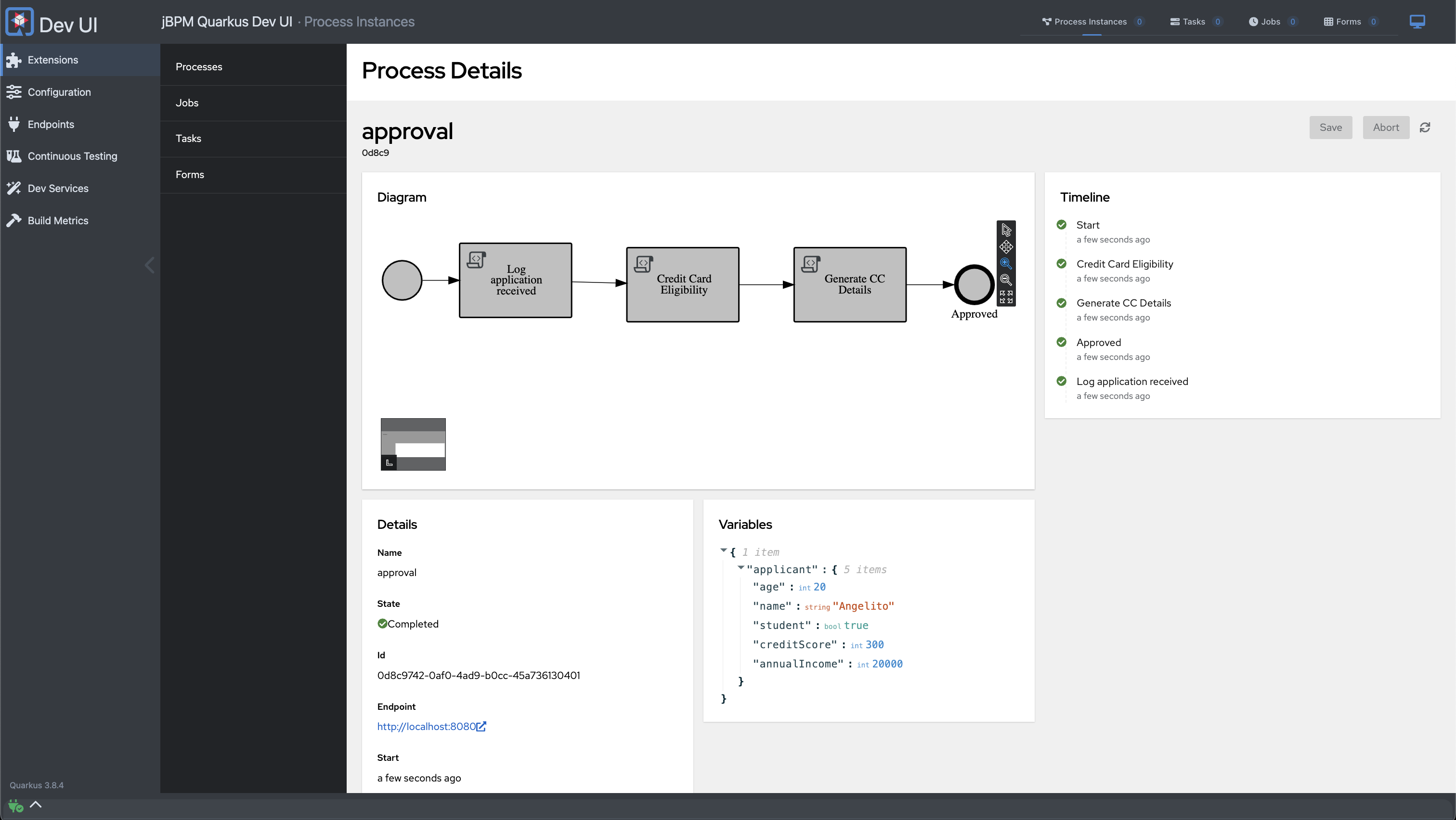
Task: Click the fit-to-screen arrows icon
Action: [1006, 296]
